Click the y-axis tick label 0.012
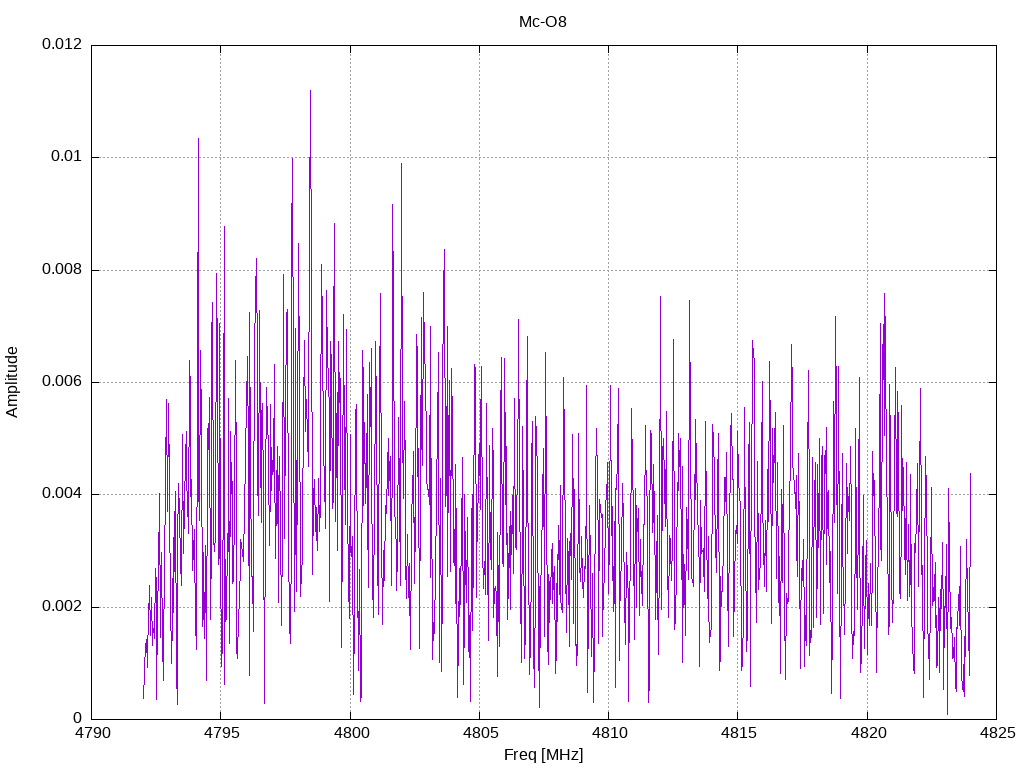Viewport: 1024px width, 768px height. (x=62, y=44)
